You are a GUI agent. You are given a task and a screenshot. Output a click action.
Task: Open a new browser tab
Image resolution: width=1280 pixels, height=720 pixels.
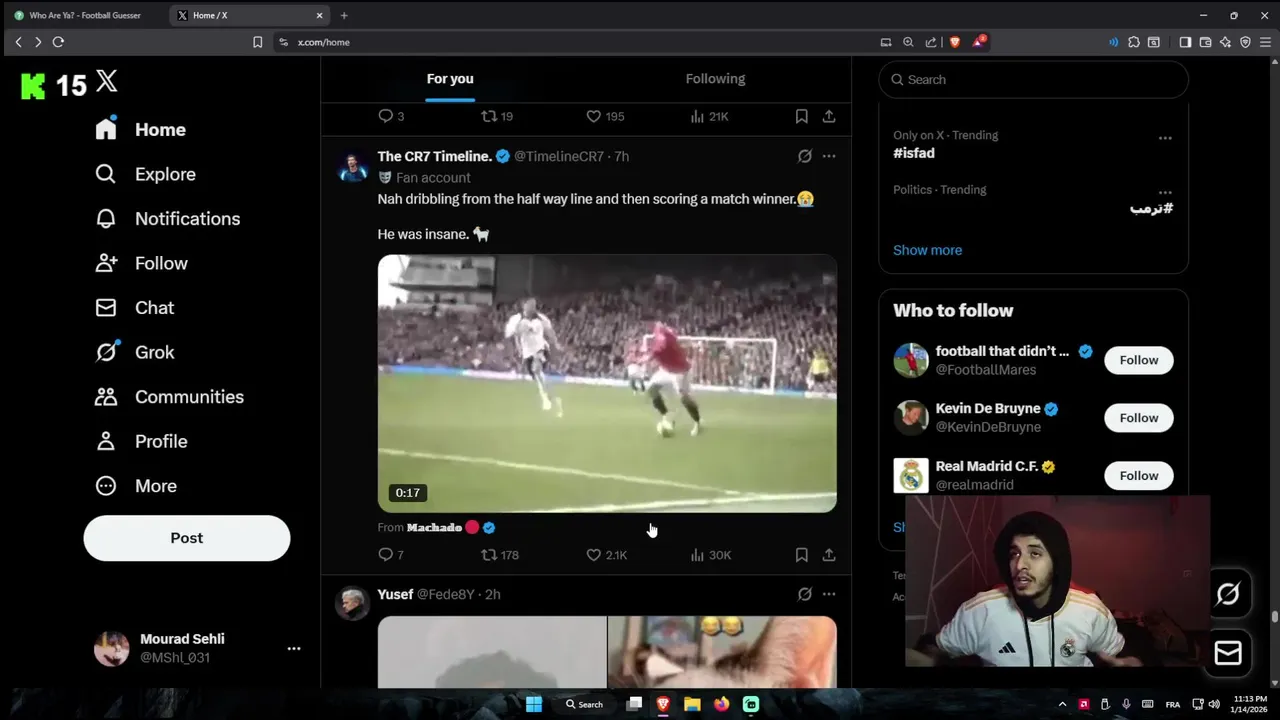tap(344, 15)
